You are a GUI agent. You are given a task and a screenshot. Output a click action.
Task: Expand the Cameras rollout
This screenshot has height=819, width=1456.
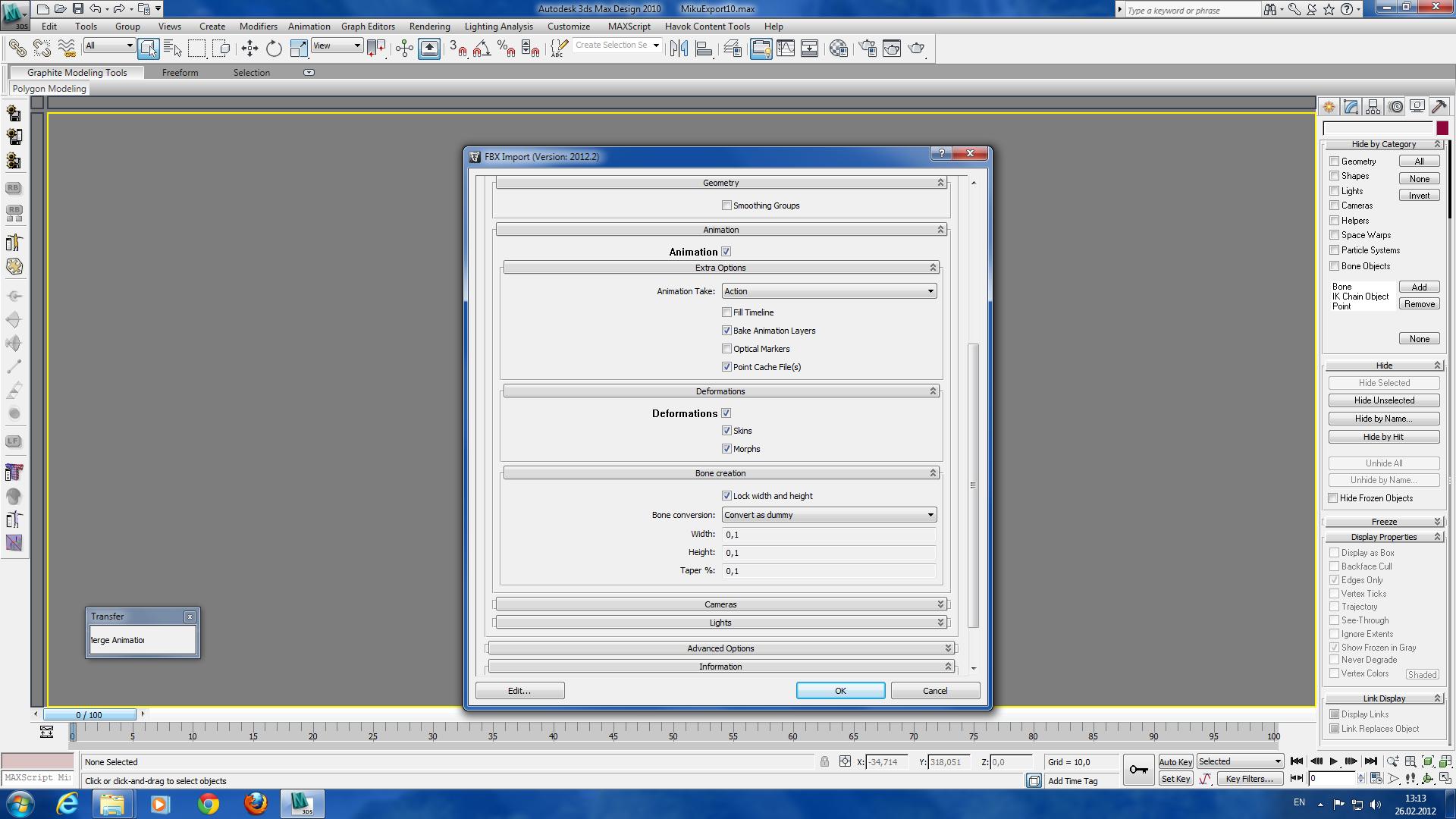coord(720,604)
